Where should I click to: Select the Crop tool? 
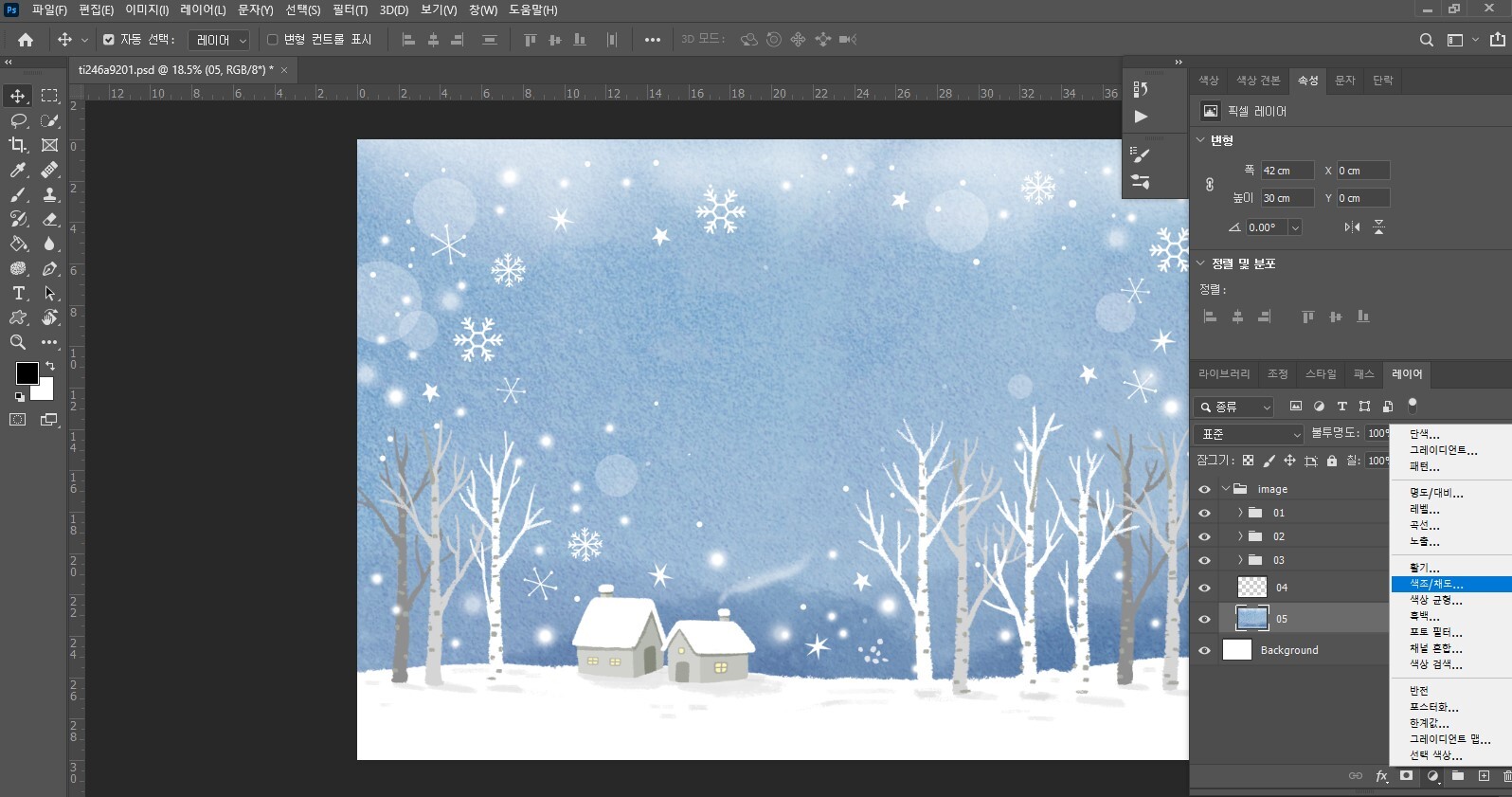18,145
